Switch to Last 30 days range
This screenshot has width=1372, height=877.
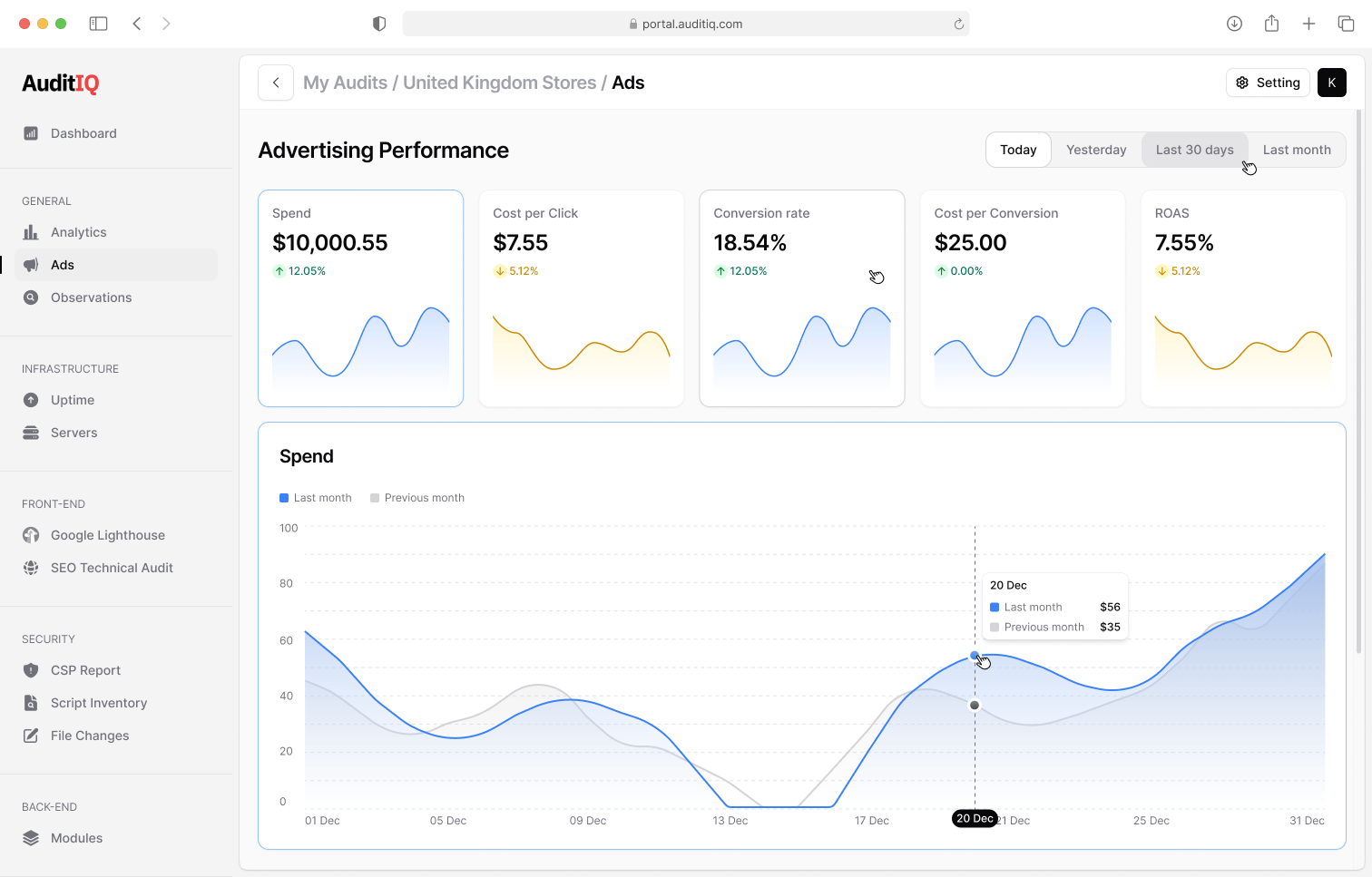pos(1194,150)
